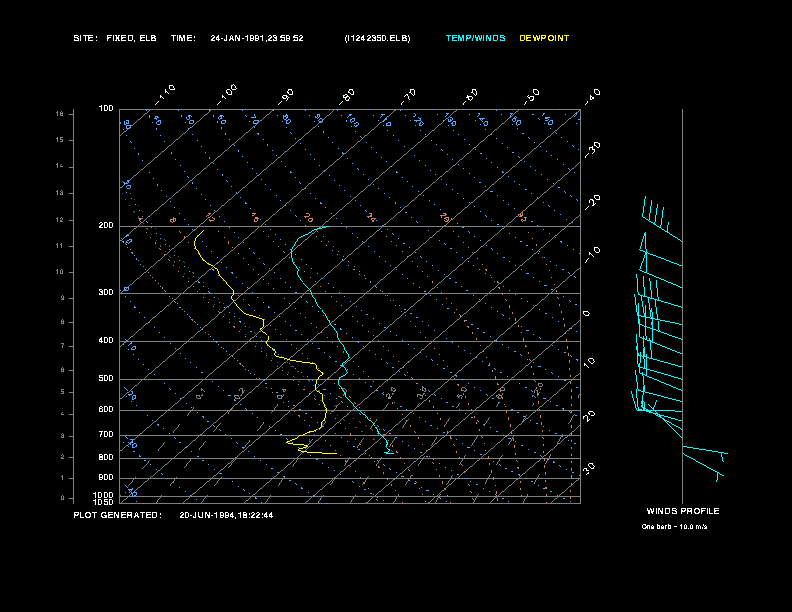This screenshot has width=792, height=612.
Task: Click the -70 temperature axis label
Action: (408, 97)
